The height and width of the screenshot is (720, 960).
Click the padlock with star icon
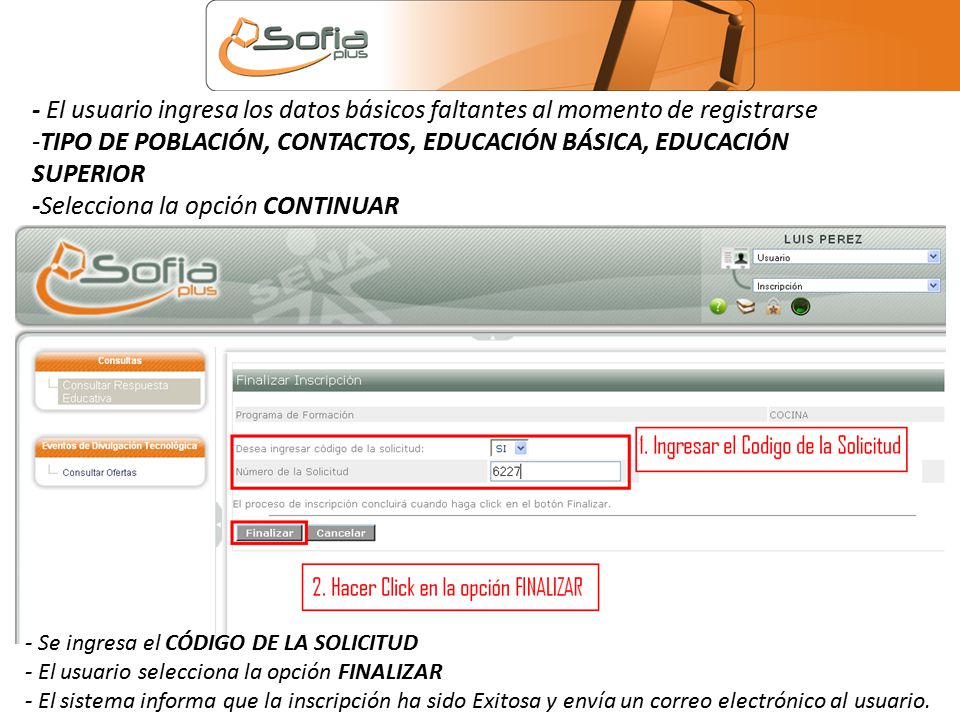coord(773,307)
